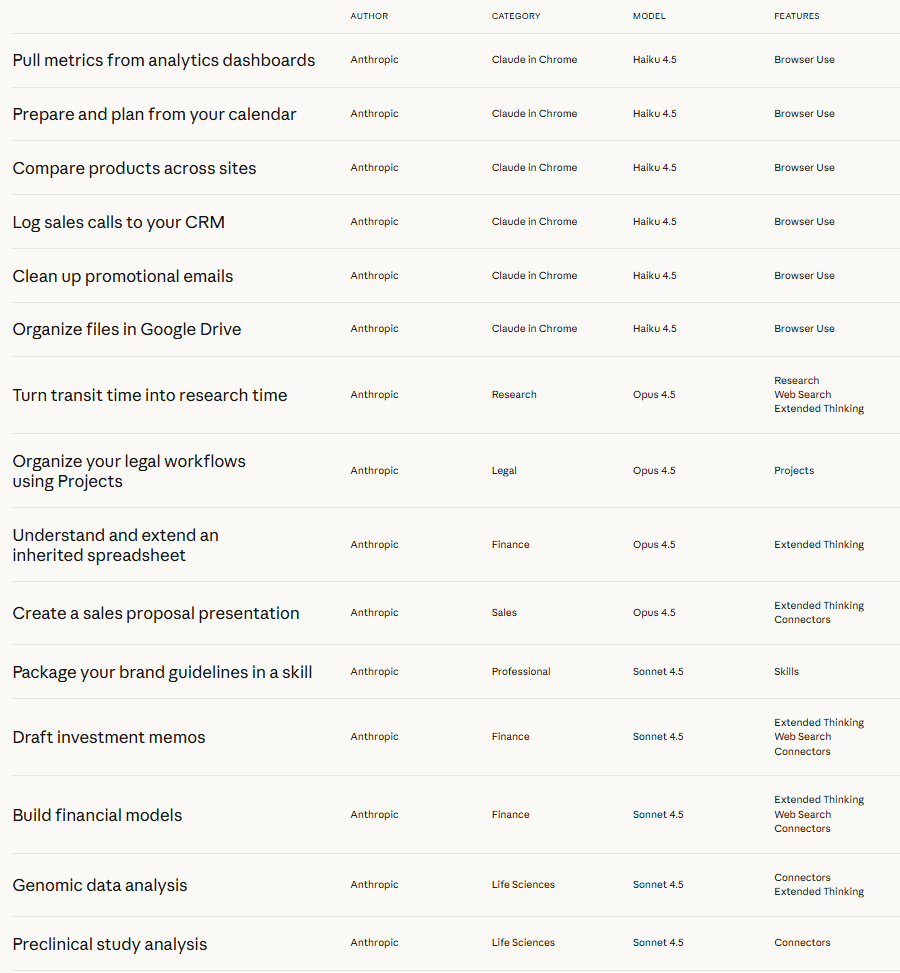Screen dimensions: 900x973
Task: Click the 'Model' column header
Action: coord(649,16)
